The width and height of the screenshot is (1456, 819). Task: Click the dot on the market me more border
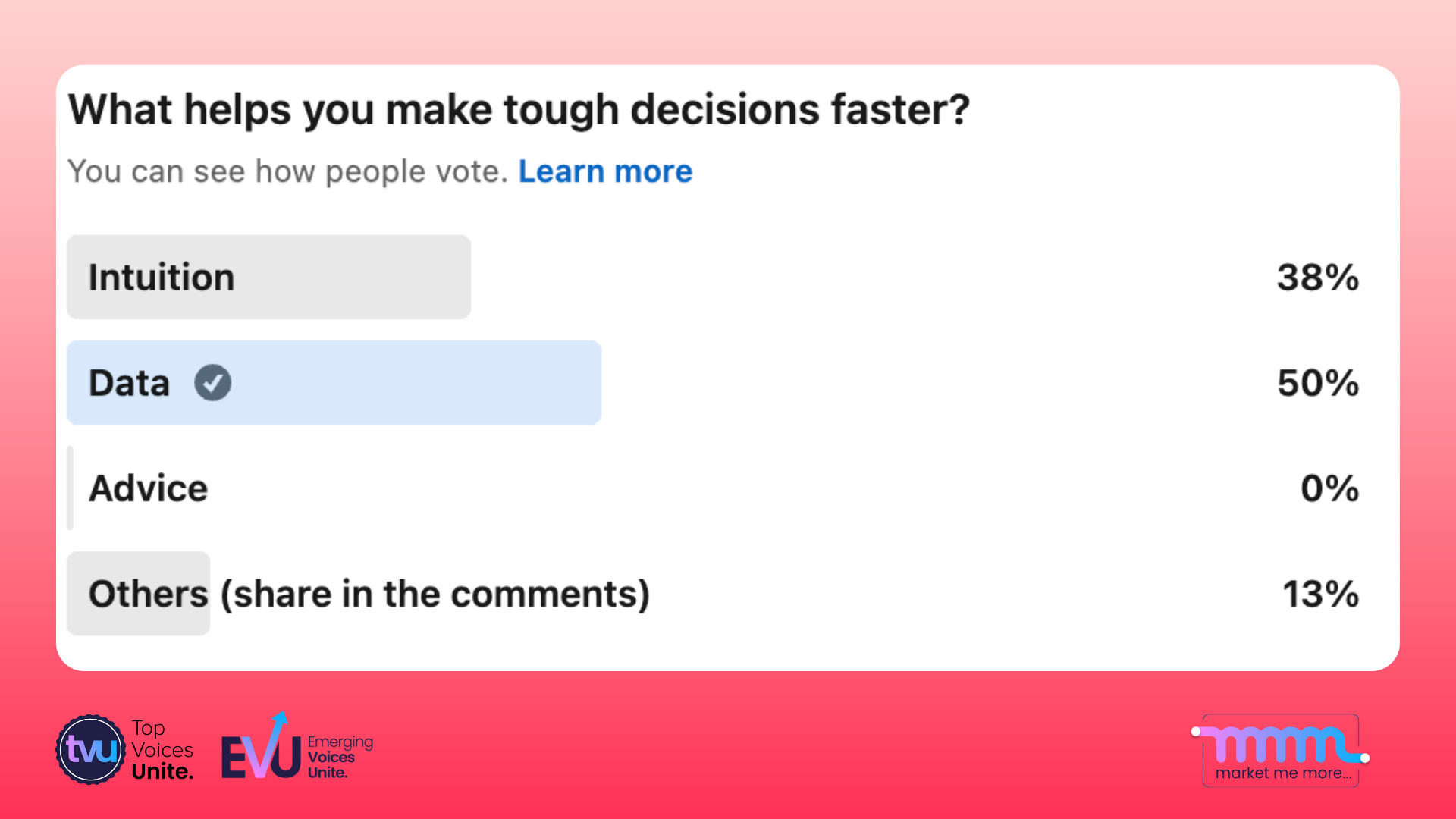point(1197,731)
